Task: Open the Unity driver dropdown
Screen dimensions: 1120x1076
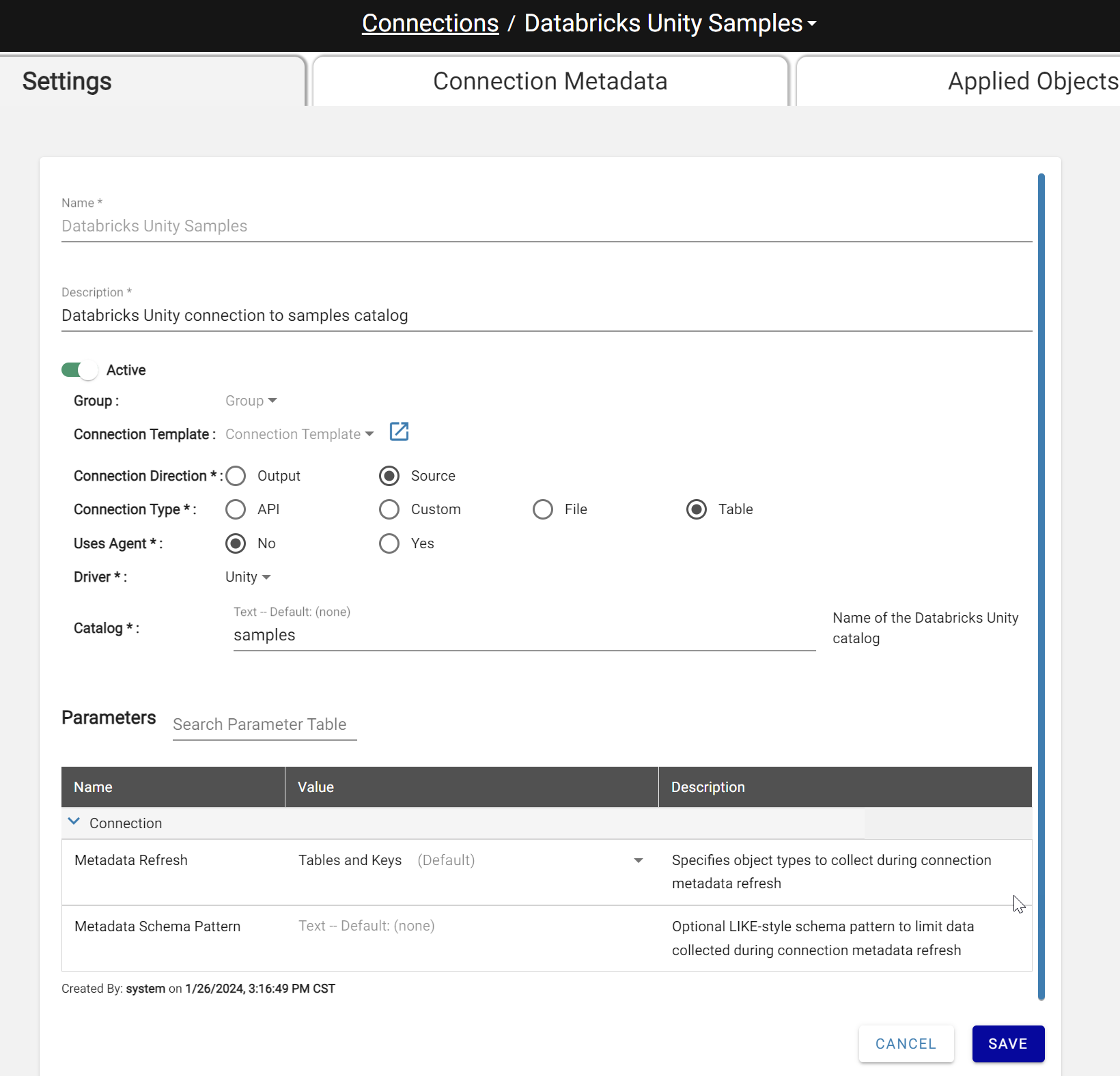Action: tap(248, 577)
